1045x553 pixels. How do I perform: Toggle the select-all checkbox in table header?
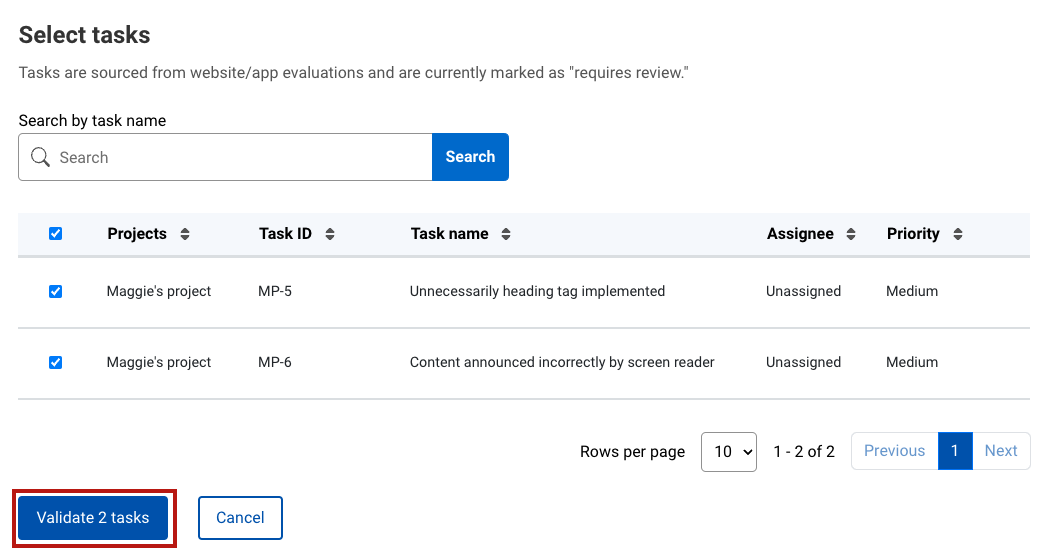click(x=56, y=234)
